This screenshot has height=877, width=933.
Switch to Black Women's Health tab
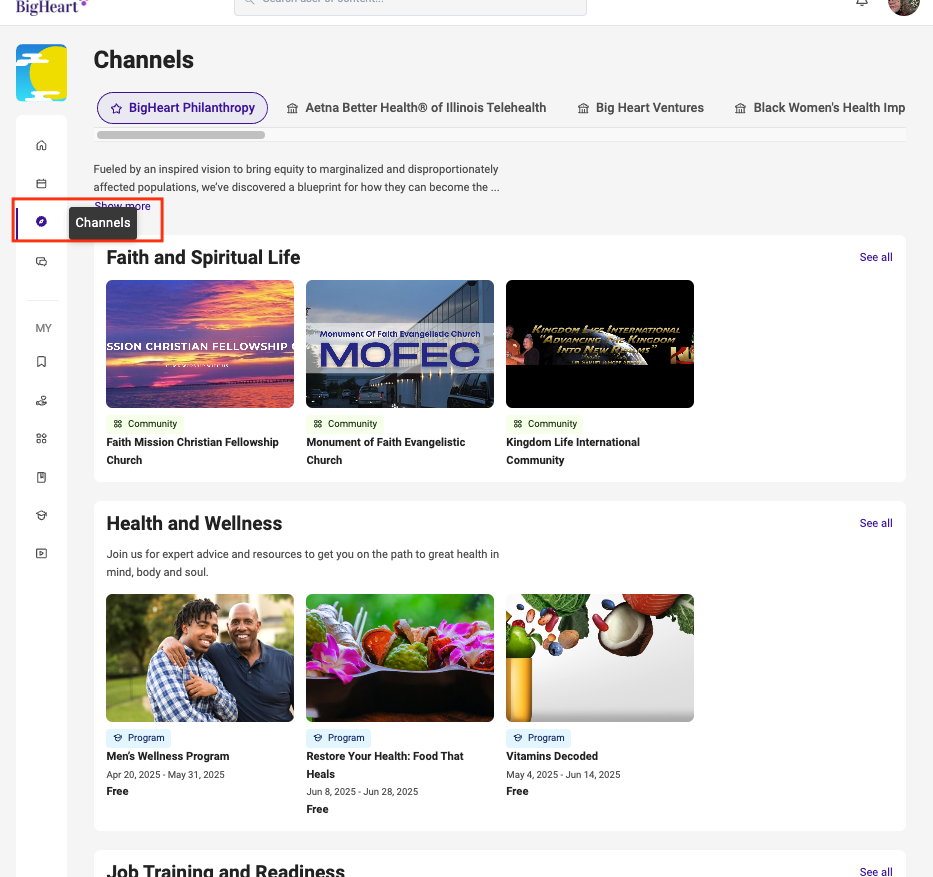(x=820, y=108)
